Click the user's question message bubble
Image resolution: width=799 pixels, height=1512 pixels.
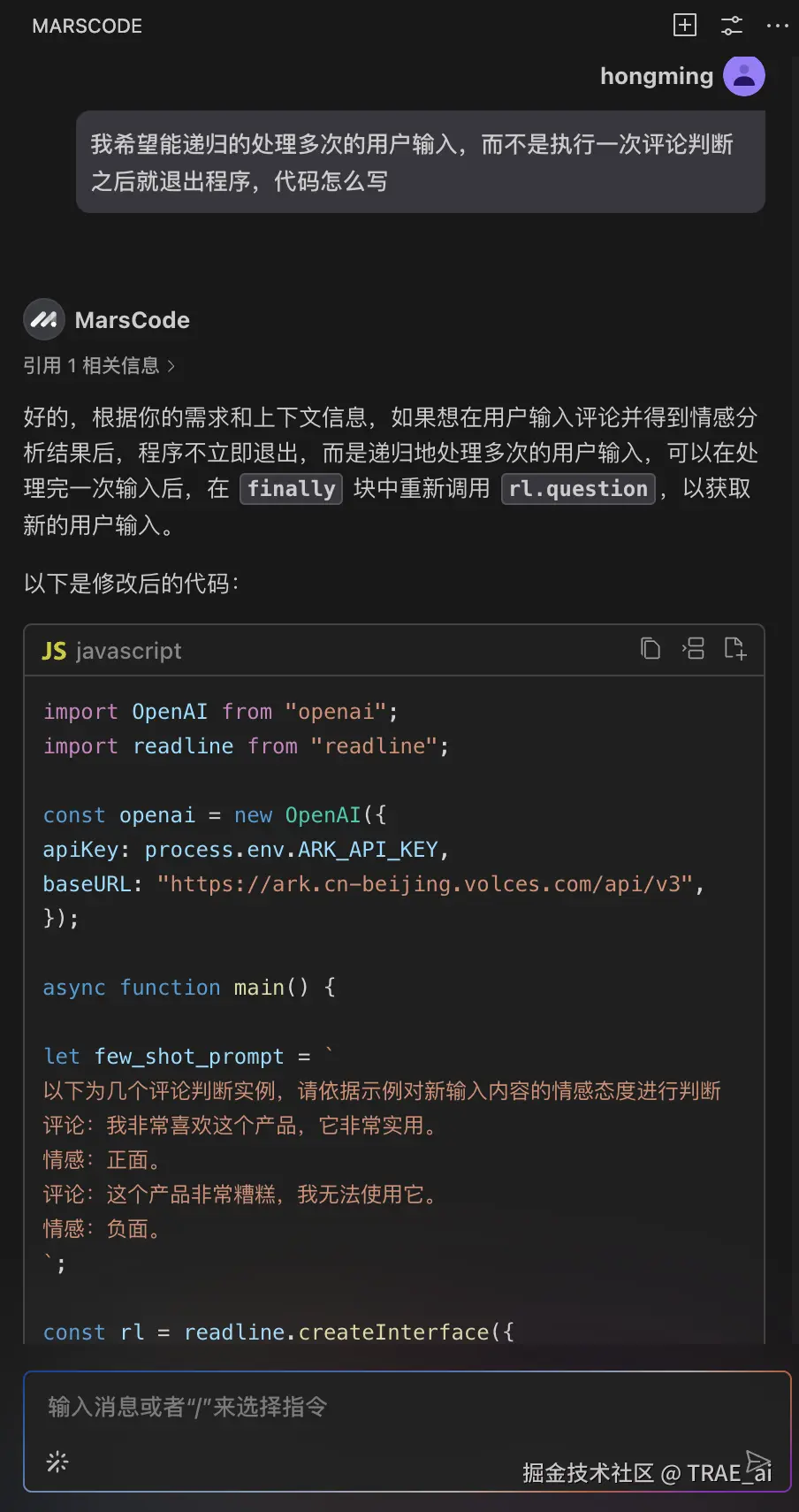[x=421, y=162]
